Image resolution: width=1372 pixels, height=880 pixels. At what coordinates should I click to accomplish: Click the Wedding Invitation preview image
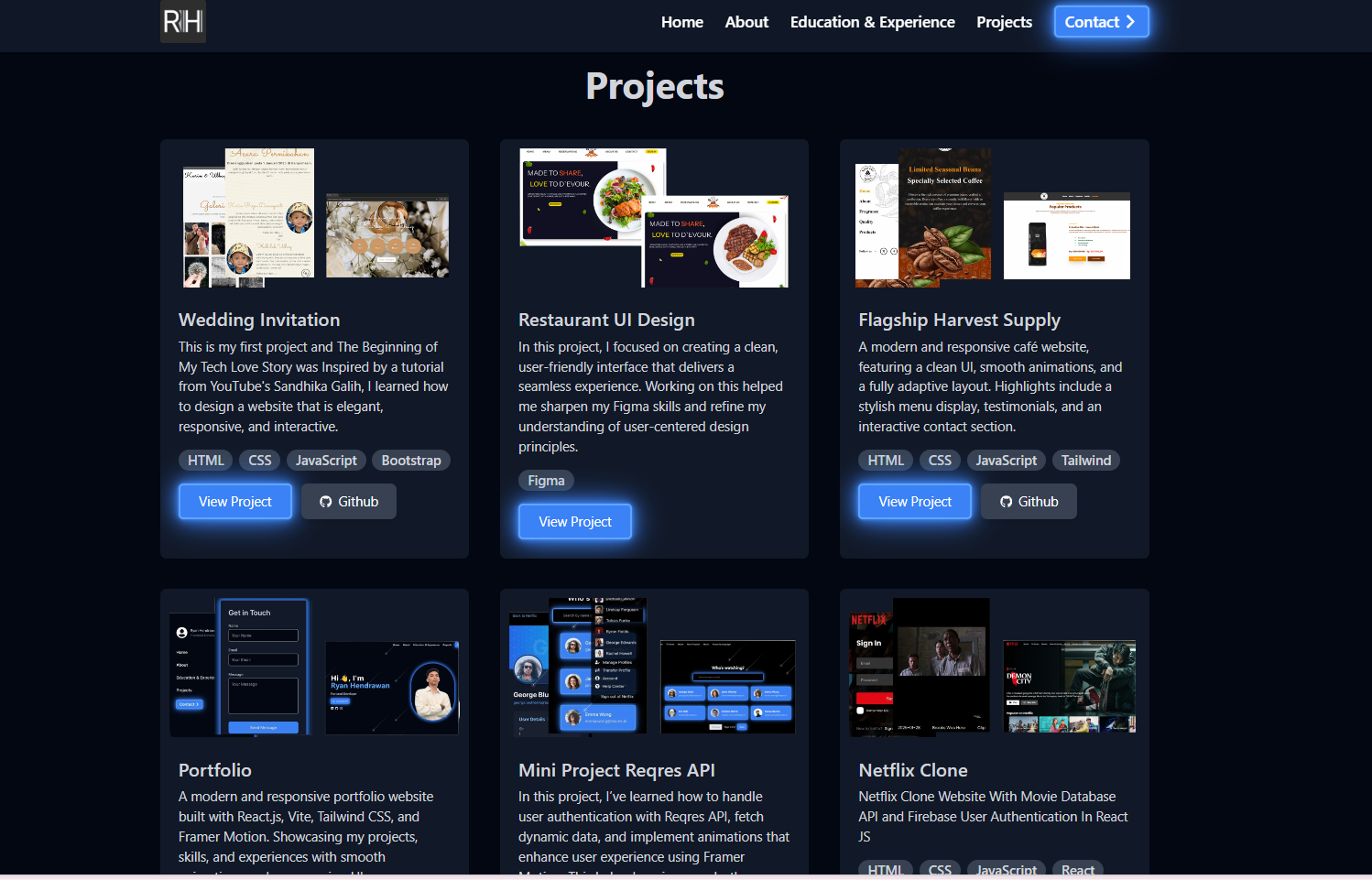click(x=315, y=218)
